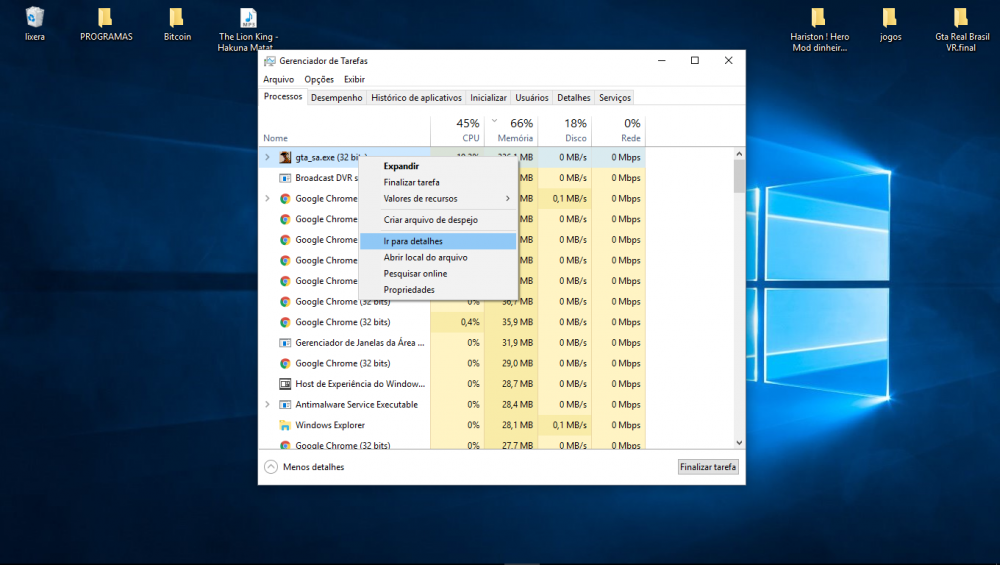This screenshot has width=1000, height=565.
Task: Expand the first Google Chrome process group
Action: point(267,198)
